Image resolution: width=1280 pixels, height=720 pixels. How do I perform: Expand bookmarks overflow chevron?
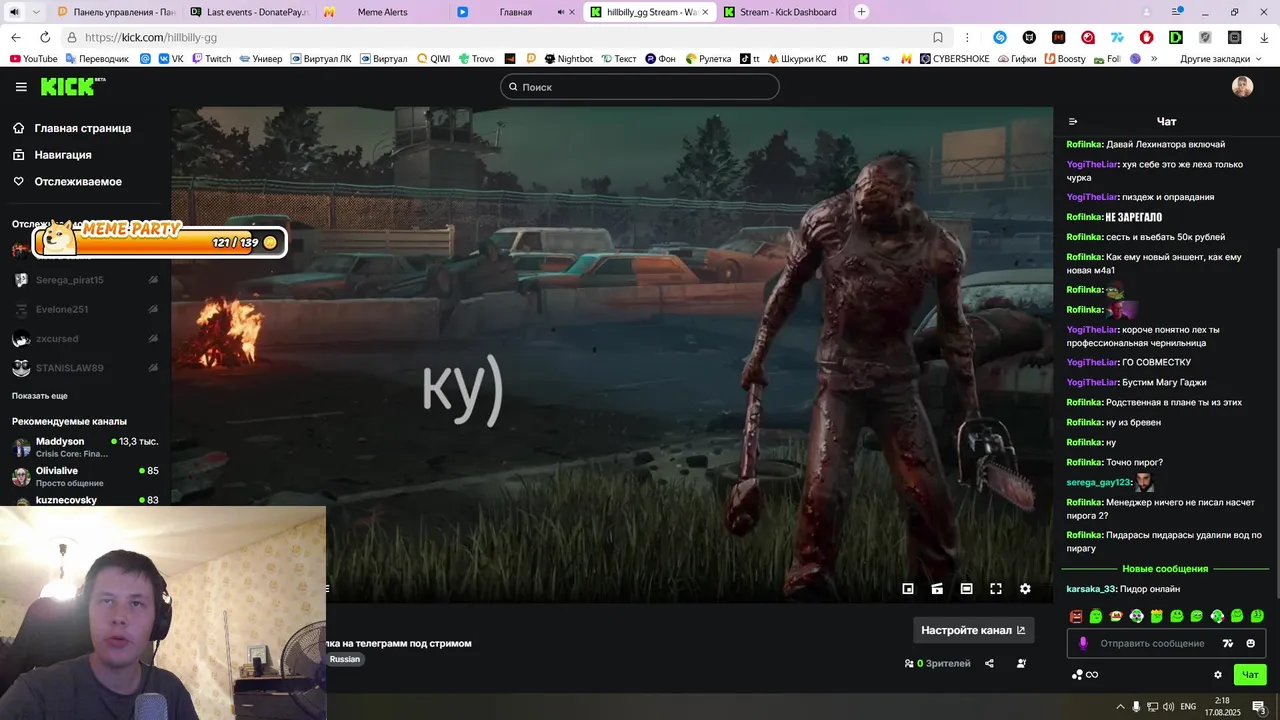click(x=1154, y=59)
